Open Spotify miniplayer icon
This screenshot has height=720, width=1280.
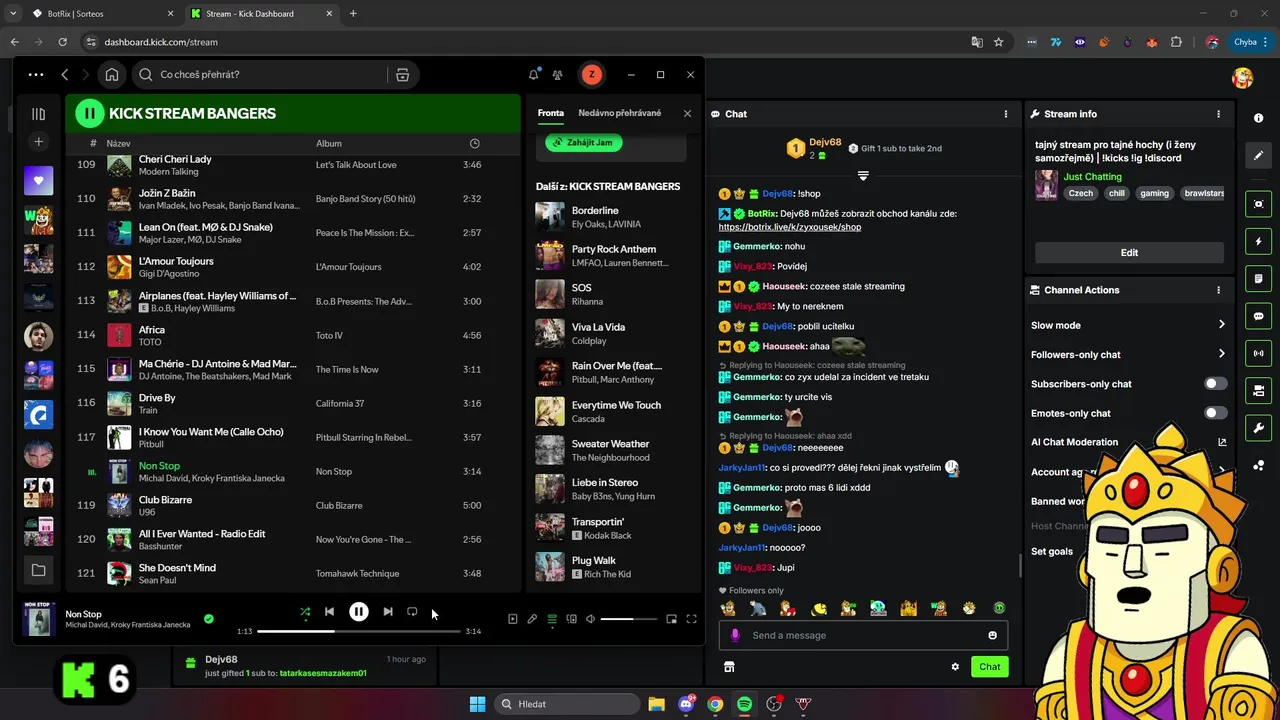[672, 619]
